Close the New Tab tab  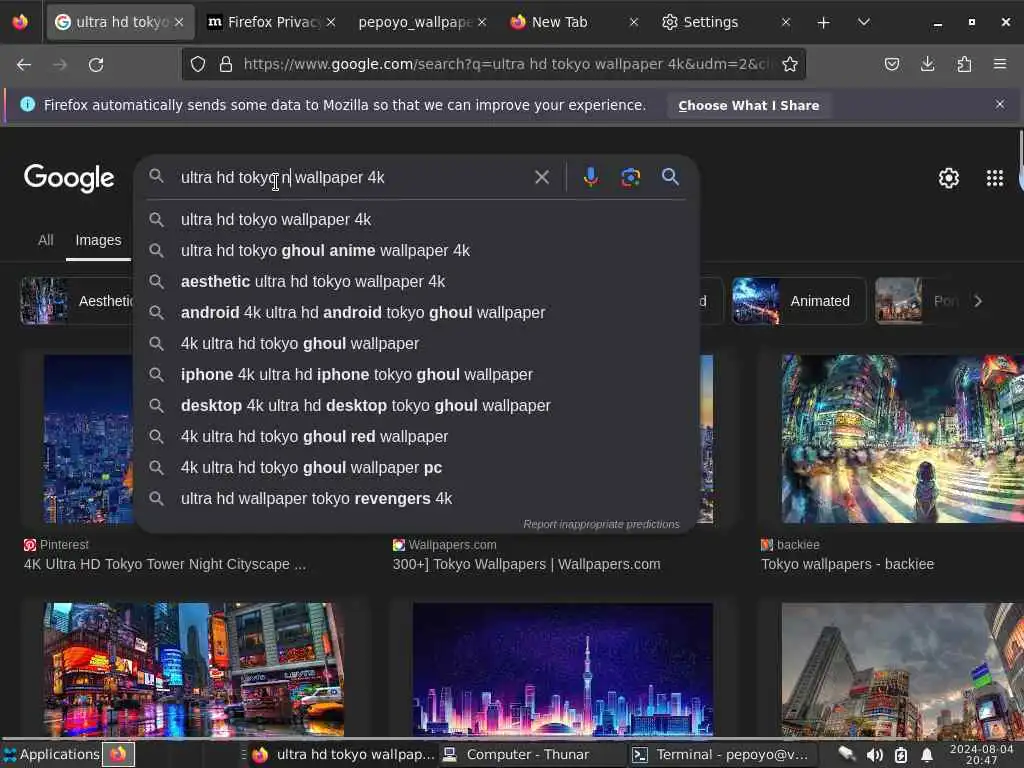(633, 22)
